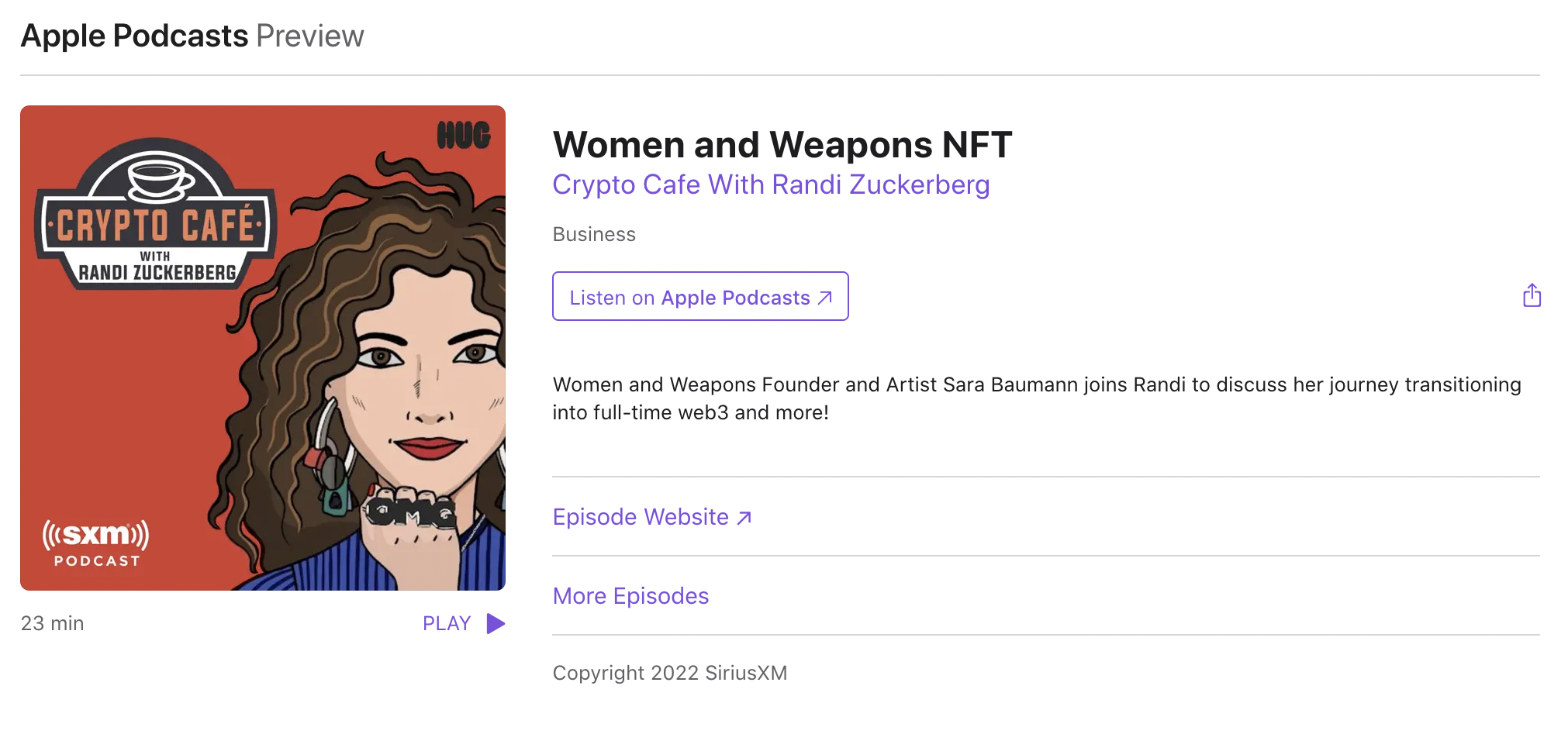1568x741 pixels.
Task: Click the 23 min duration text
Action: pyautogui.click(x=52, y=623)
